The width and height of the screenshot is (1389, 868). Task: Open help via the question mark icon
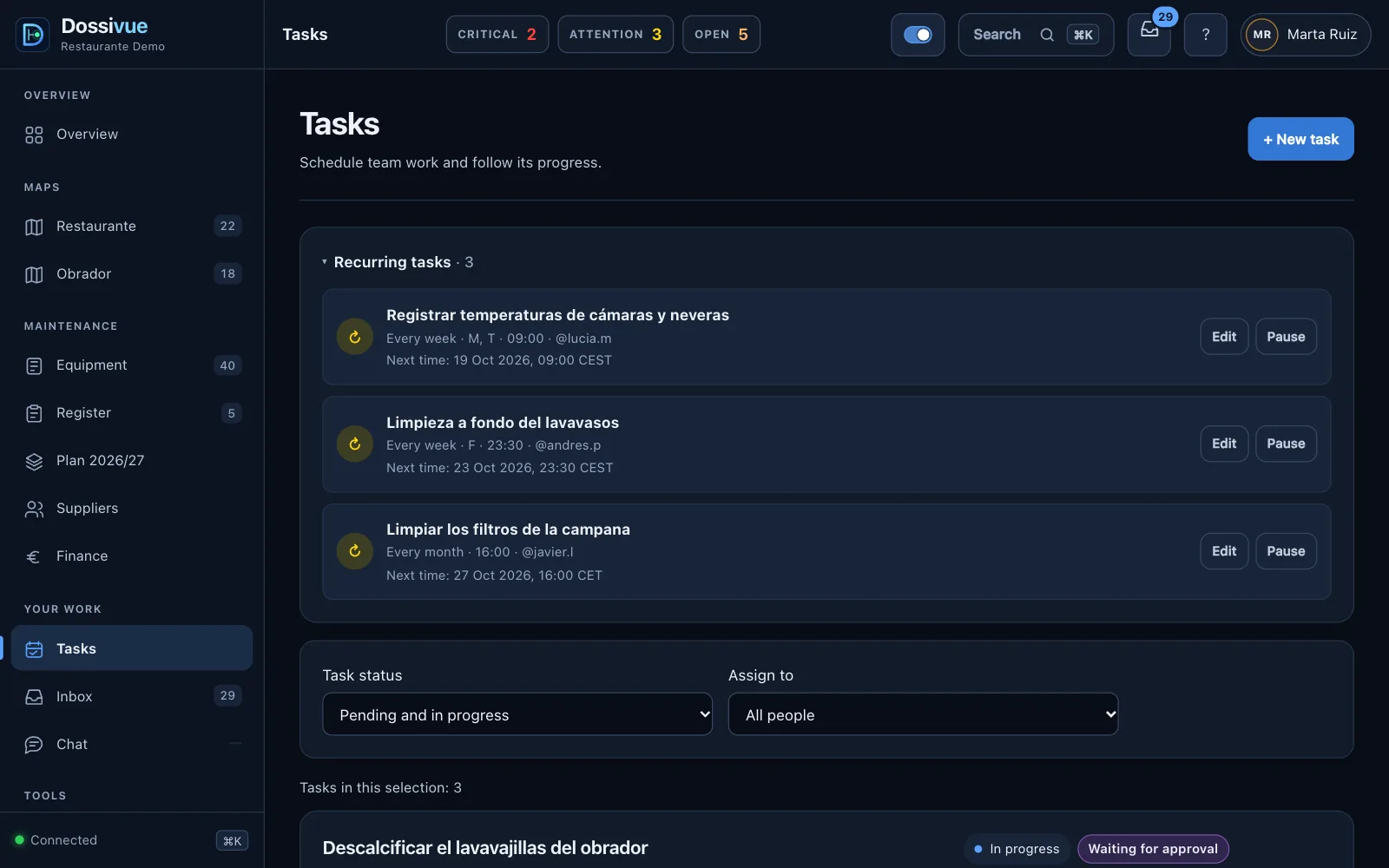[1206, 35]
